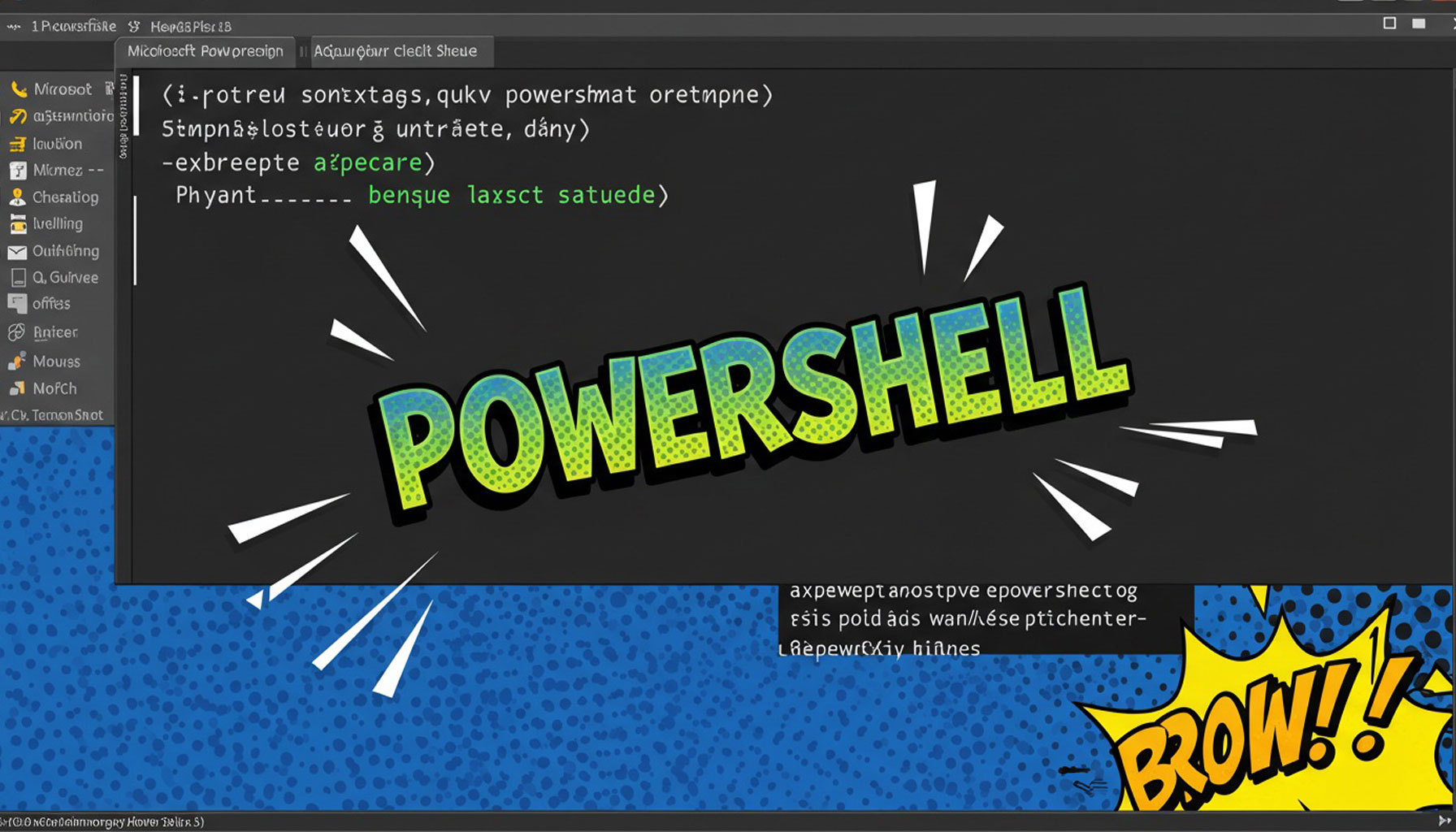
Task: Click the 'r. Cv, TemonSnot' sidebar footer text
Action: tap(53, 414)
